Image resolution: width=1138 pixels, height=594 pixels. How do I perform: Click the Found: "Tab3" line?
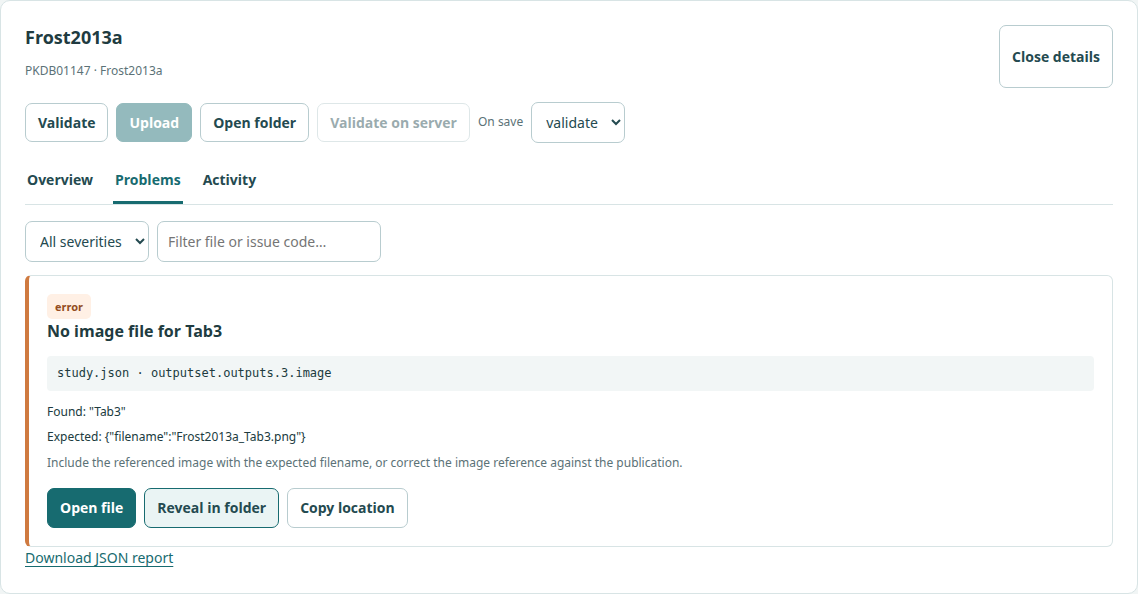(x=86, y=412)
